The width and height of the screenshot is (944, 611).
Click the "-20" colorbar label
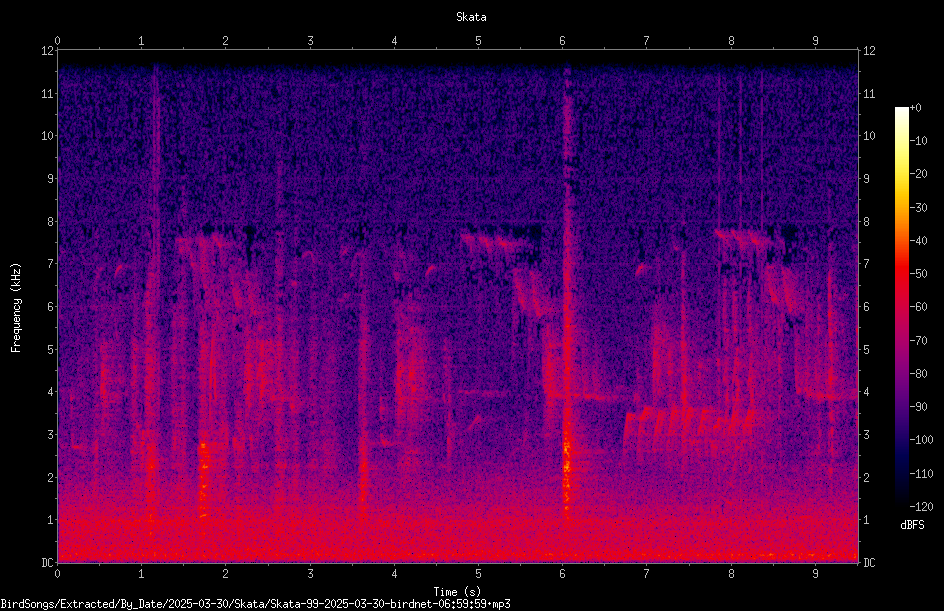point(919,174)
